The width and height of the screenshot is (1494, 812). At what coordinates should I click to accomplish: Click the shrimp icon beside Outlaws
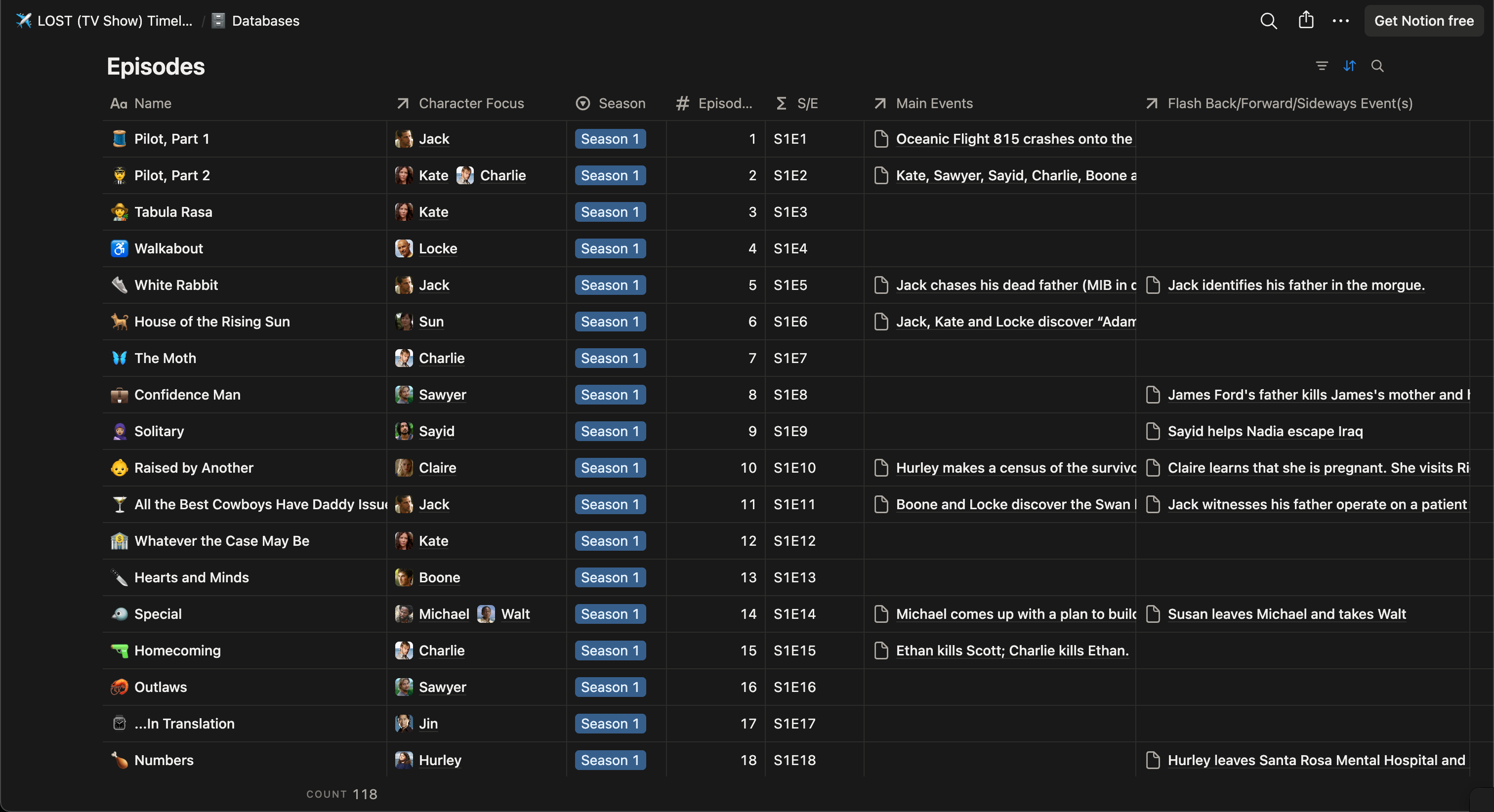[120, 687]
